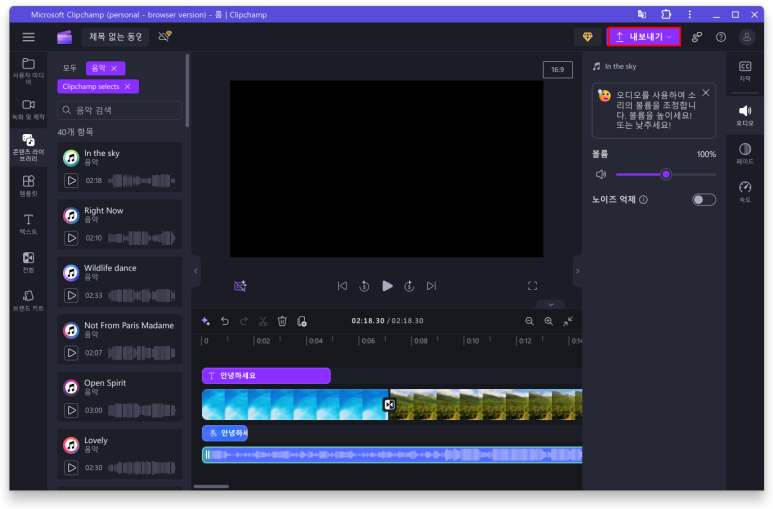Open the user account avatar
Viewport: 773px width, 509px height.
[747, 37]
